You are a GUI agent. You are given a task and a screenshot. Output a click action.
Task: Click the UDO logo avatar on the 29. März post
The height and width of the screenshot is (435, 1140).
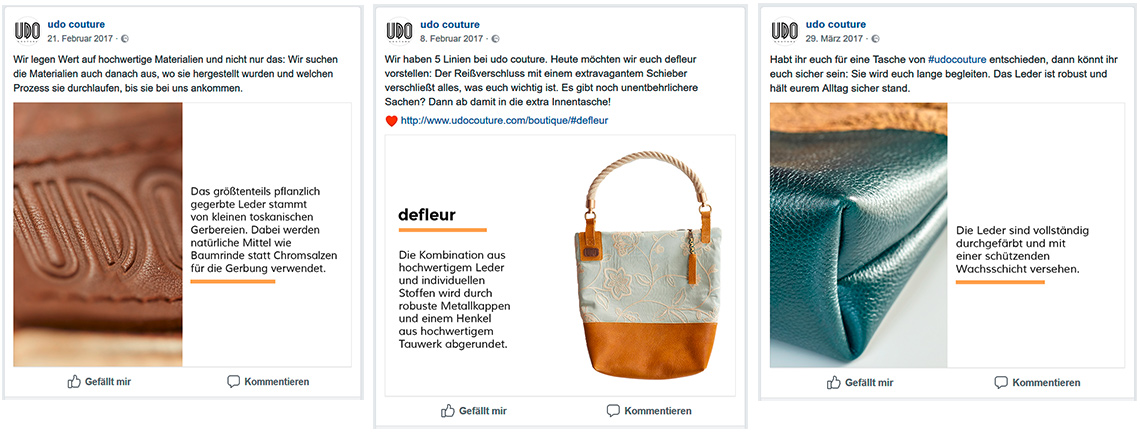pyautogui.click(x=784, y=31)
